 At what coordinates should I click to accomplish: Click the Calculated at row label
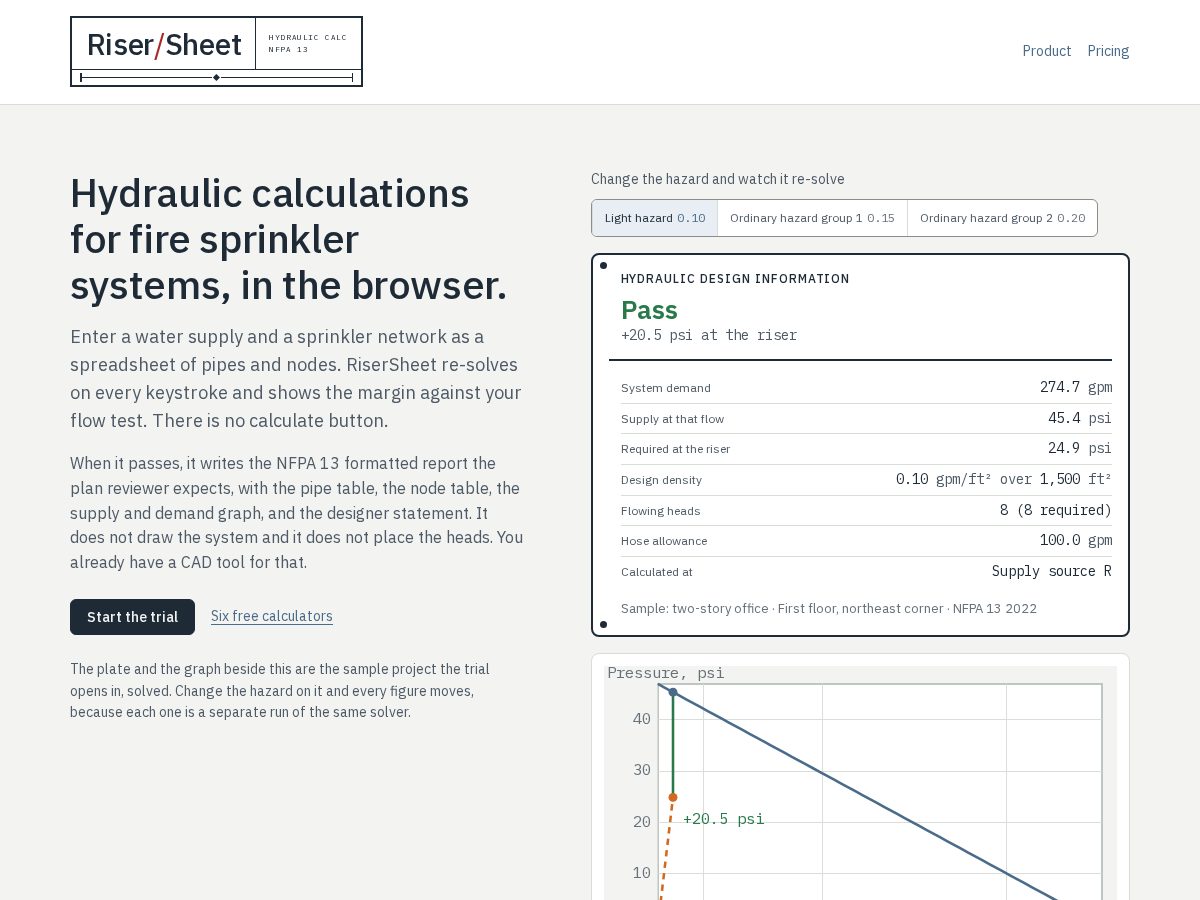tap(657, 572)
